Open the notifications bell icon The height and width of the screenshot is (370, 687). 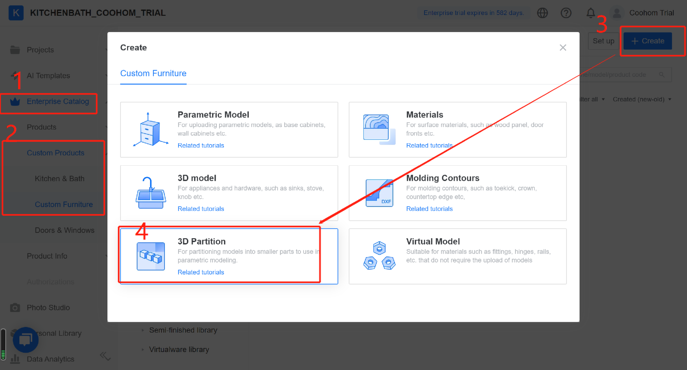(591, 13)
